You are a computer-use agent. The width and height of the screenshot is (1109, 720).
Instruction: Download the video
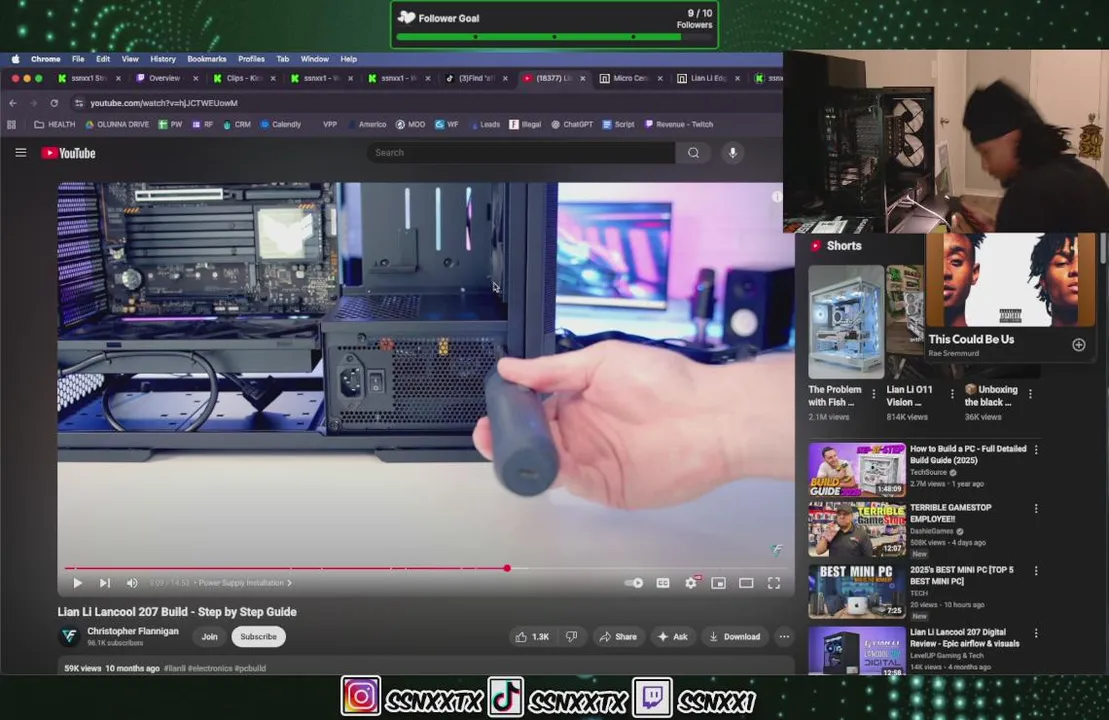734,637
